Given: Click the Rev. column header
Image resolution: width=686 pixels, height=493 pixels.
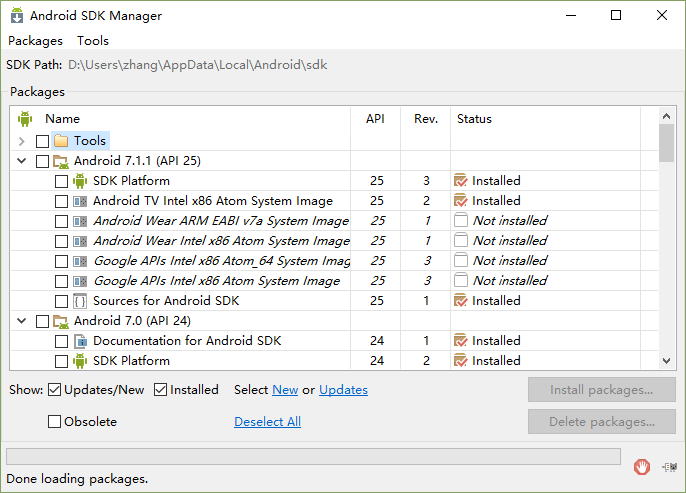Looking at the screenshot, I should (x=426, y=119).
